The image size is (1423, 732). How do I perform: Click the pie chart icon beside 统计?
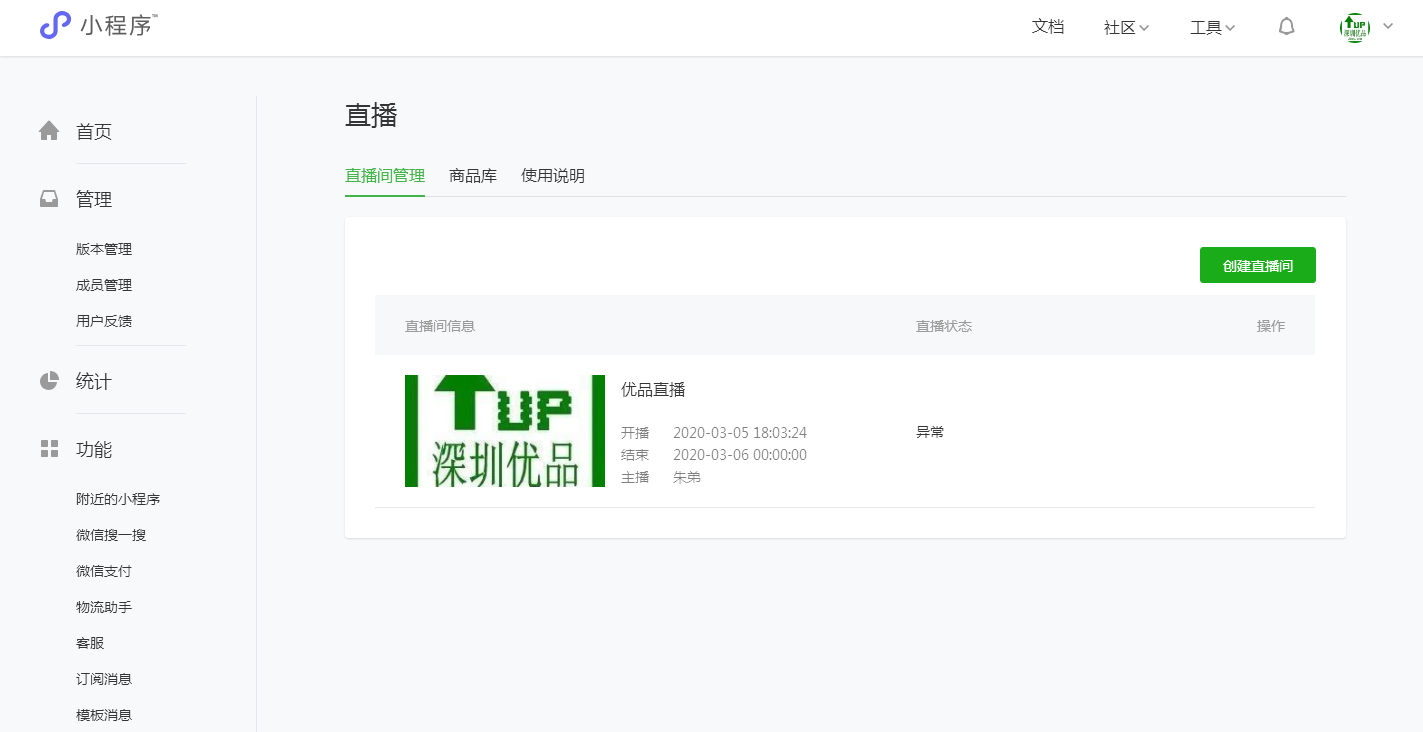tap(49, 381)
